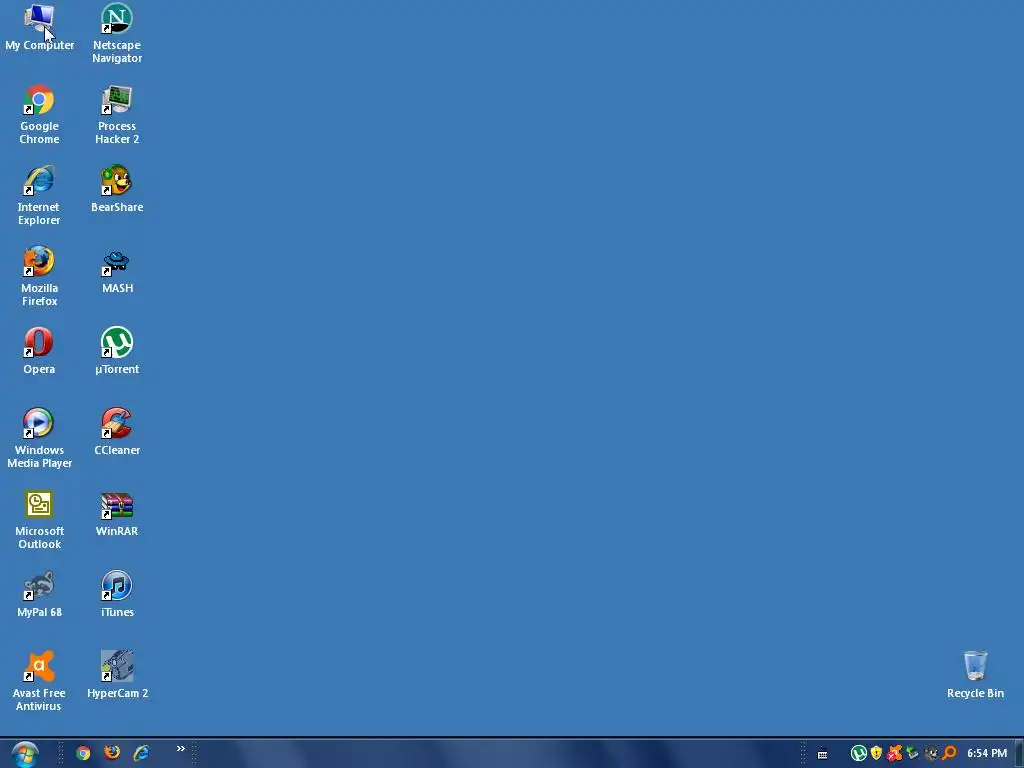Image resolution: width=1024 pixels, height=768 pixels.
Task: Open the Windows Start menu orb
Action: (25, 754)
